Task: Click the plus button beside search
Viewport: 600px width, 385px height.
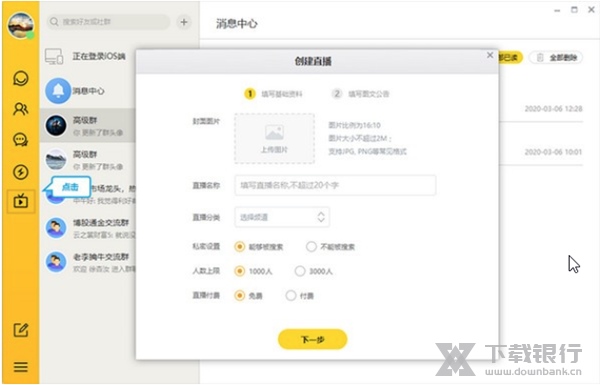Action: (184, 22)
